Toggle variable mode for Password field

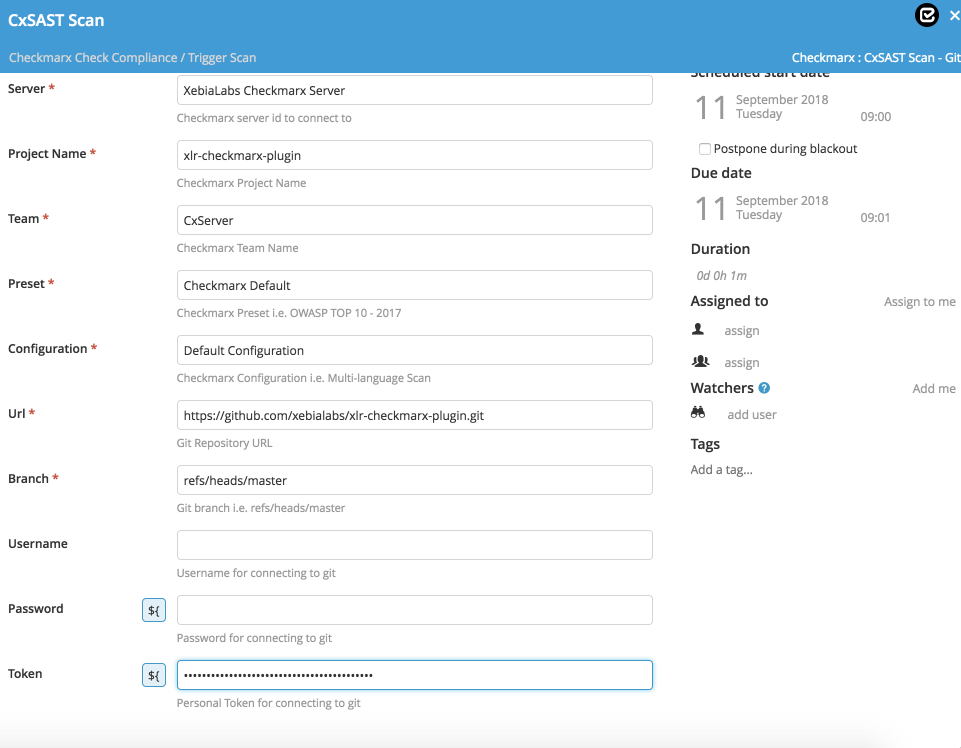pyautogui.click(x=154, y=610)
